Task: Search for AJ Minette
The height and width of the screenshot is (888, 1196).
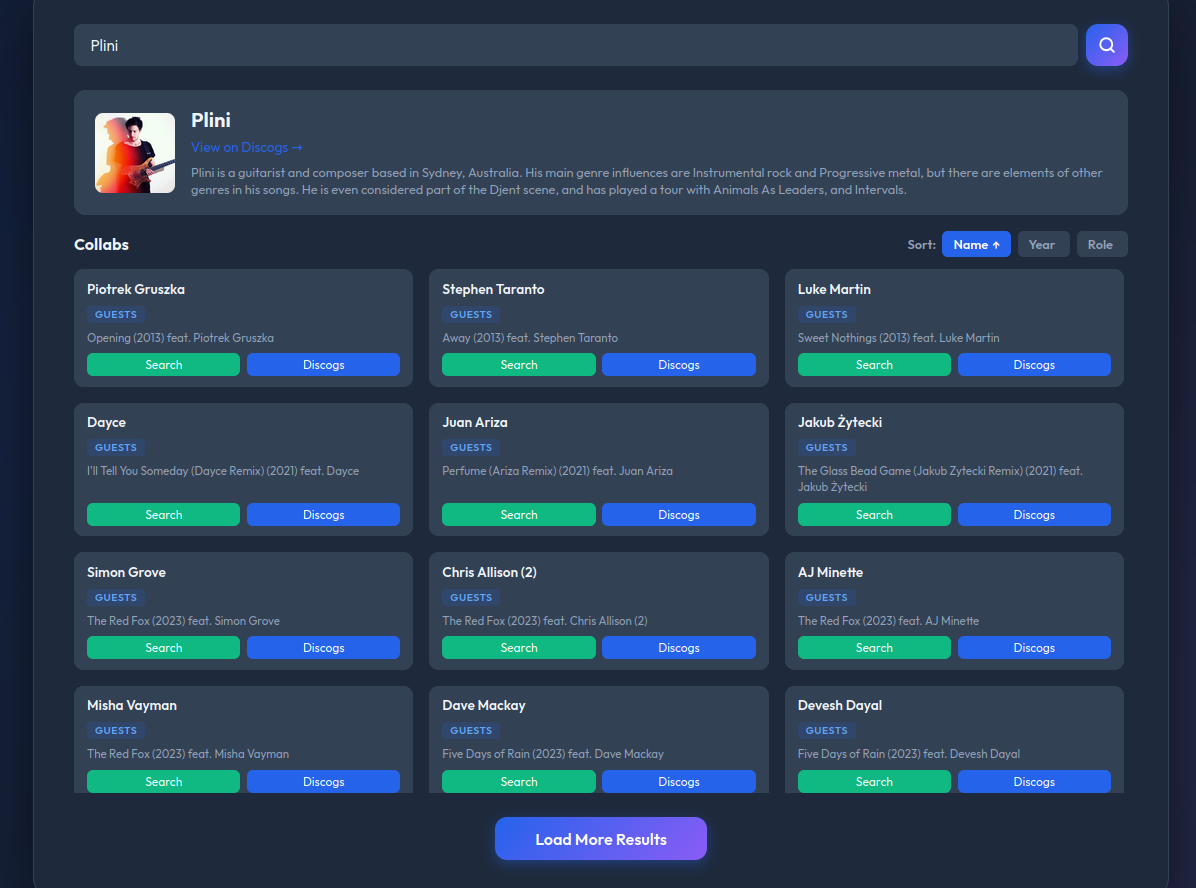Action: pos(874,647)
